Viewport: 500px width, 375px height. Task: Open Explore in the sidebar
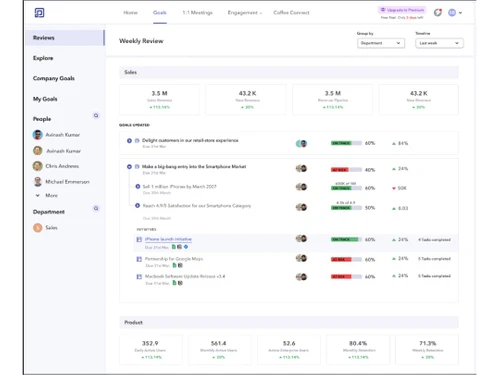[x=43, y=58]
